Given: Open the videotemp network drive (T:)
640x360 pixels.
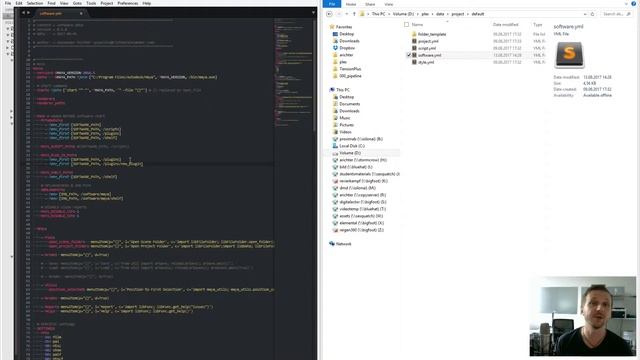Looking at the screenshot, I should coord(362,209).
